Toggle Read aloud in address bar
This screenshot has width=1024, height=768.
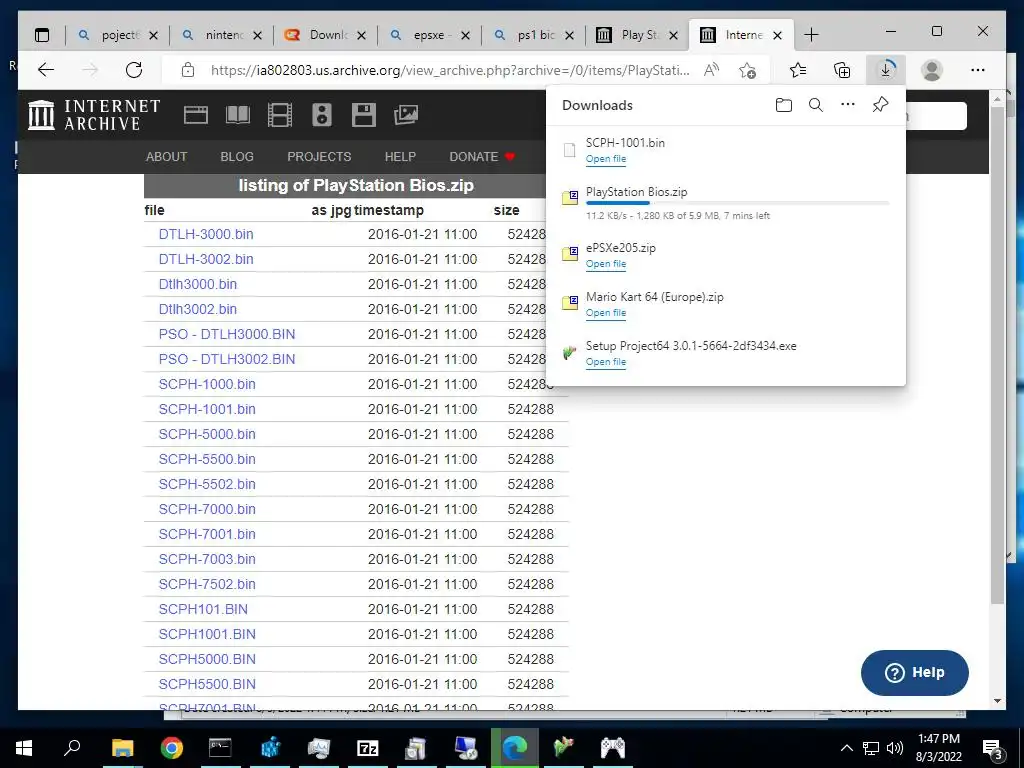[x=711, y=70]
